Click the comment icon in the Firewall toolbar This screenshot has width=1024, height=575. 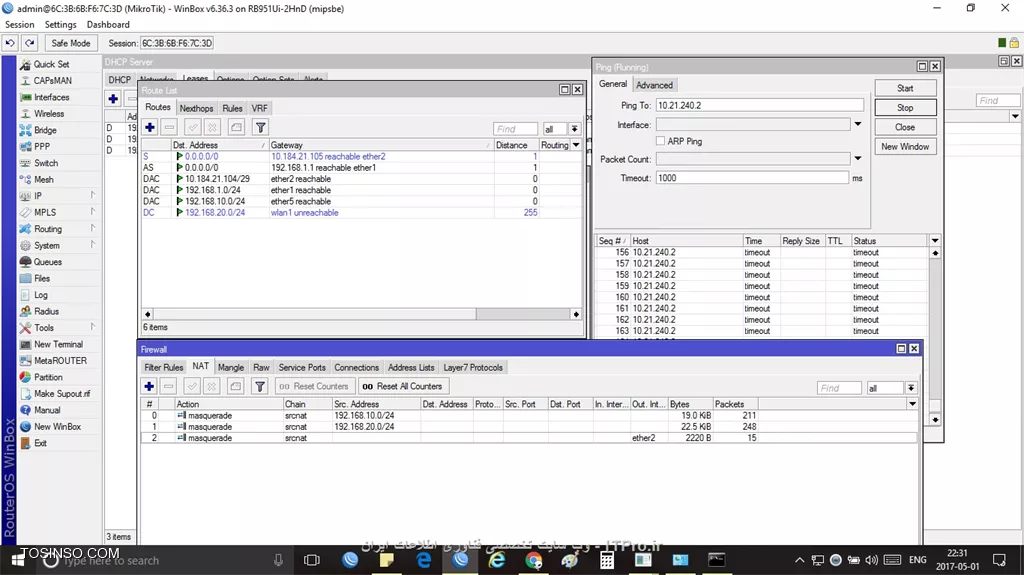tap(236, 386)
